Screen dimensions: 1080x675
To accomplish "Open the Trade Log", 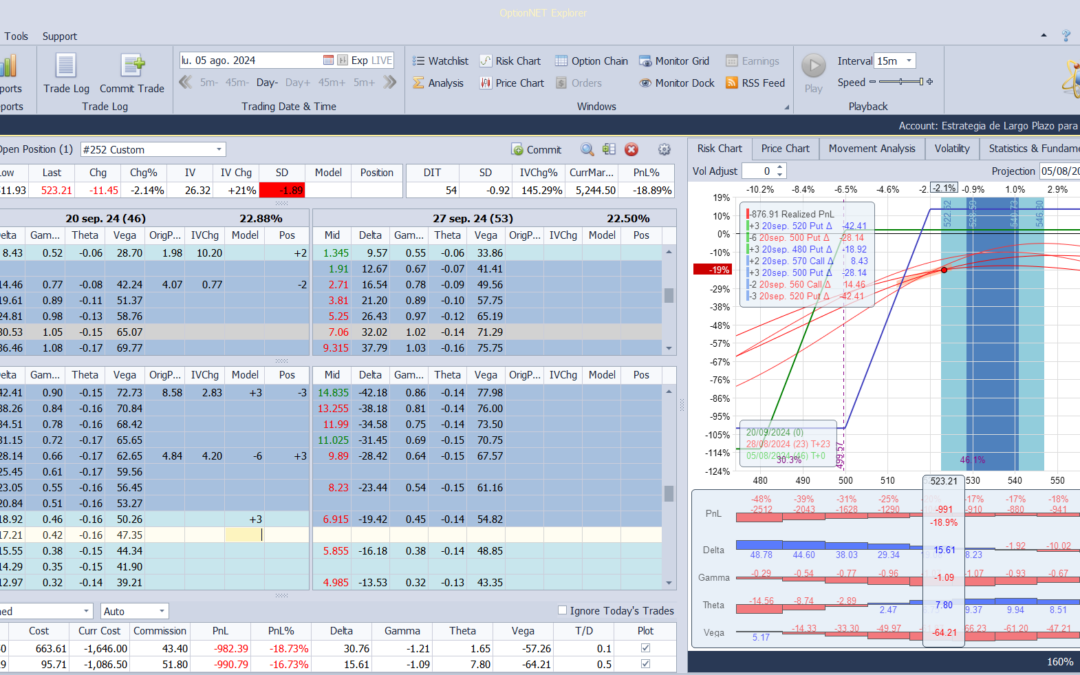I will click(x=66, y=73).
